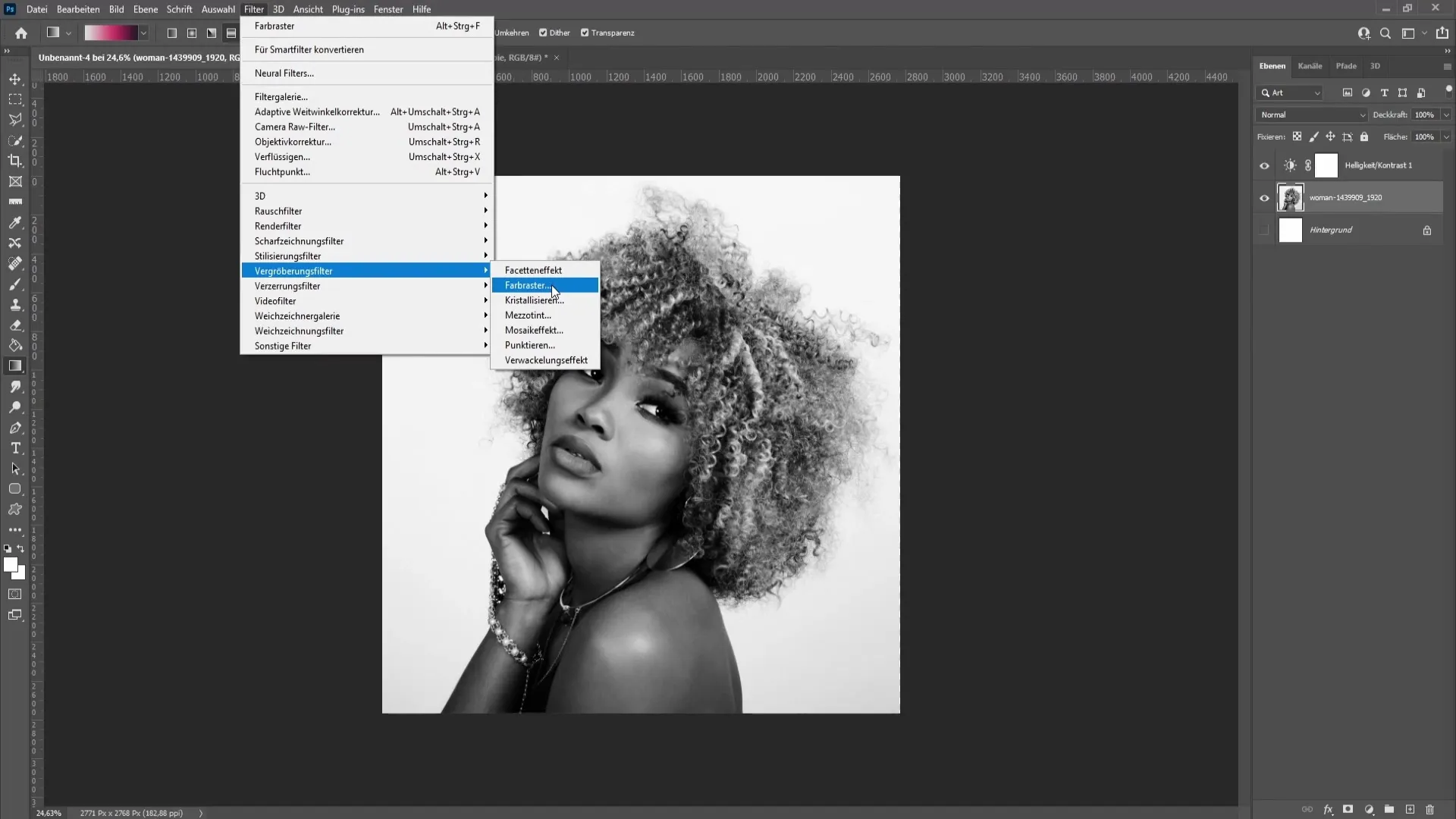Toggle Dither checkbox in options bar
This screenshot has width=1456, height=819.
(x=544, y=33)
